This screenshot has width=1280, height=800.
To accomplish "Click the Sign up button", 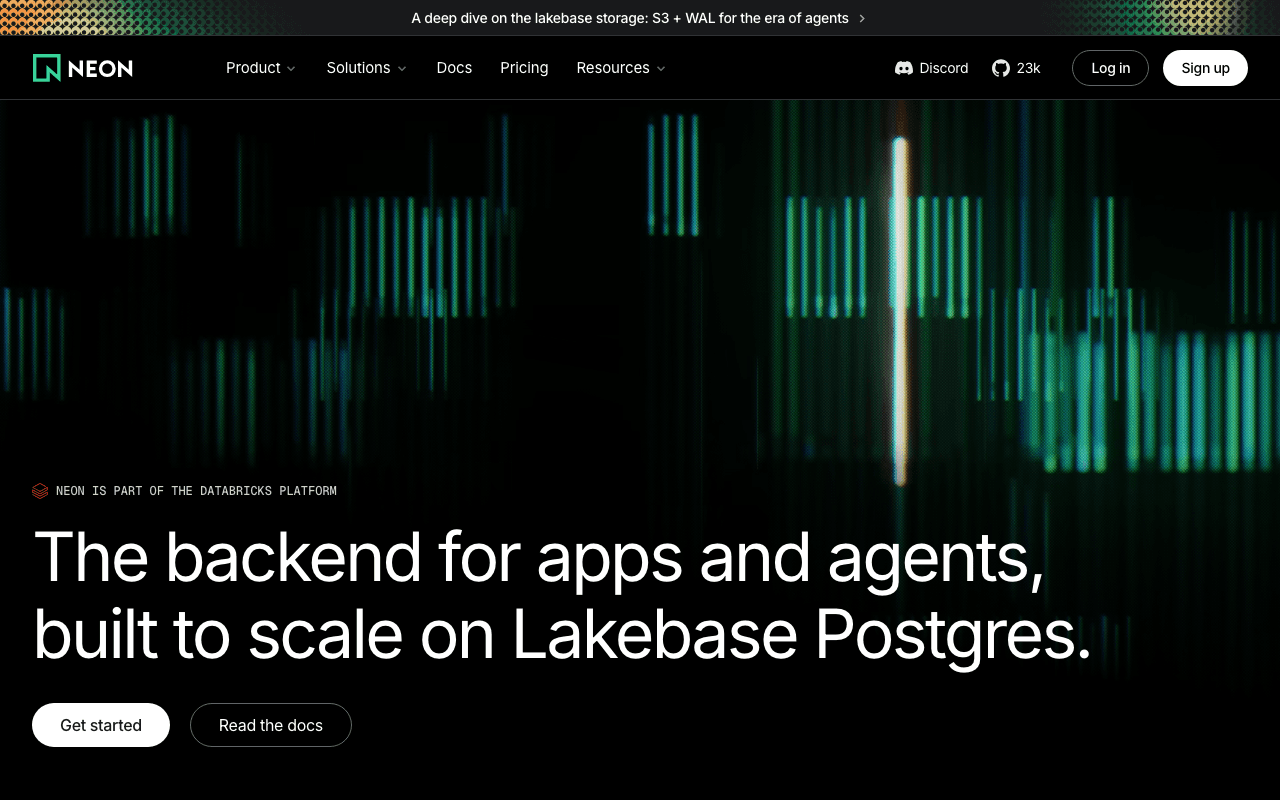I will pyautogui.click(x=1205, y=68).
